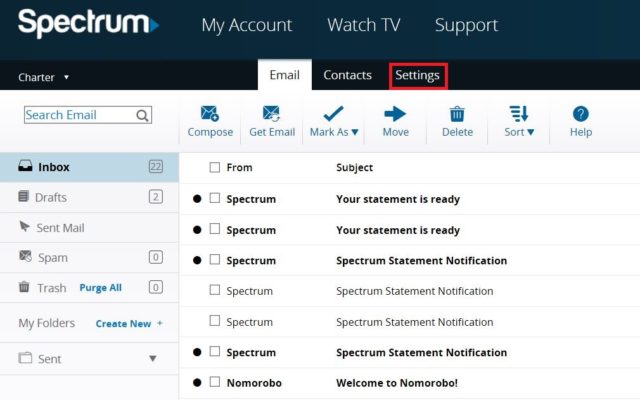This screenshot has height=400, width=640.
Task: Switch to the Email tab
Action: [284, 75]
